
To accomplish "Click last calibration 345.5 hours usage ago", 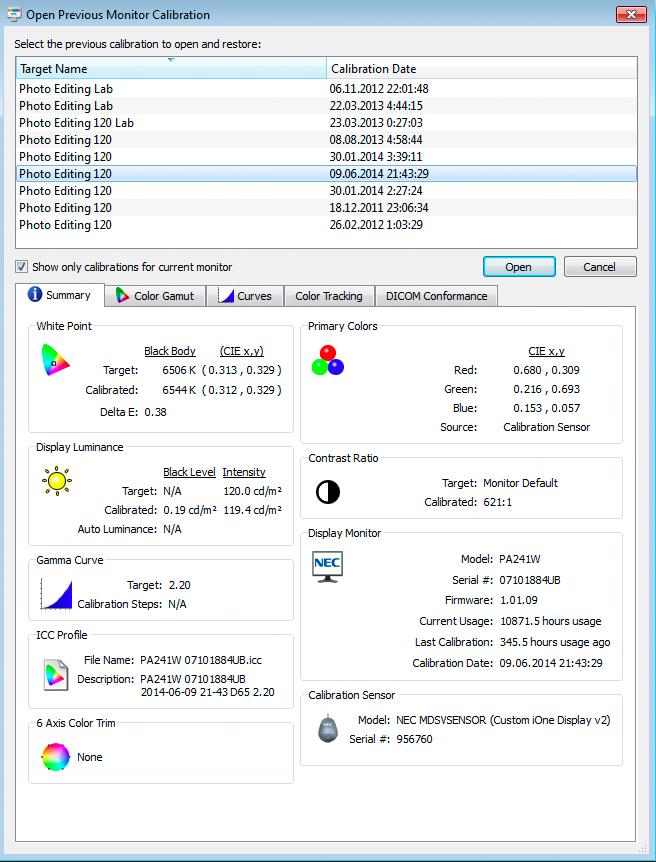I will tap(555, 642).
